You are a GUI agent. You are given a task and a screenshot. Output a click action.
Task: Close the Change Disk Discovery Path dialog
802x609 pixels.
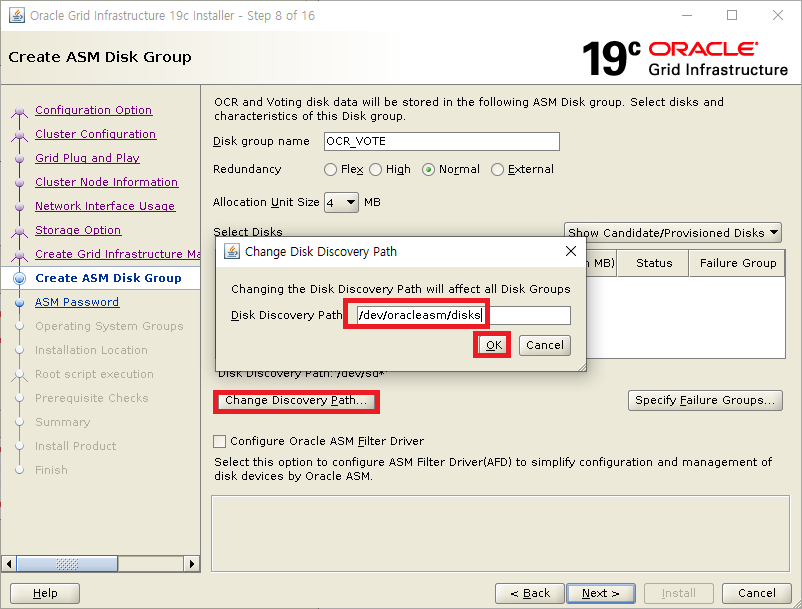pos(571,251)
